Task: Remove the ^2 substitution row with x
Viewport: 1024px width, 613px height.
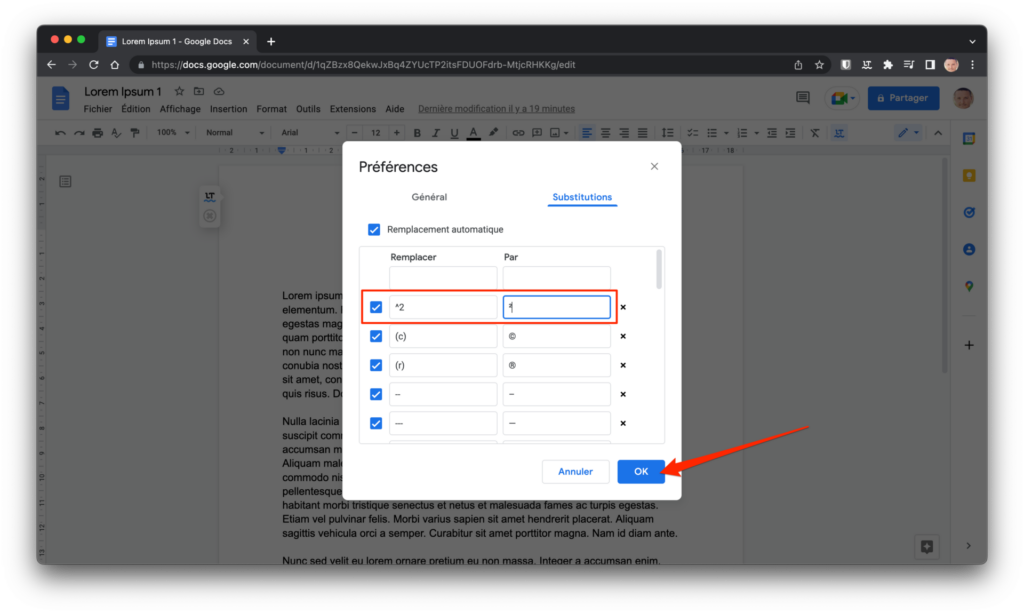Action: 623,308
